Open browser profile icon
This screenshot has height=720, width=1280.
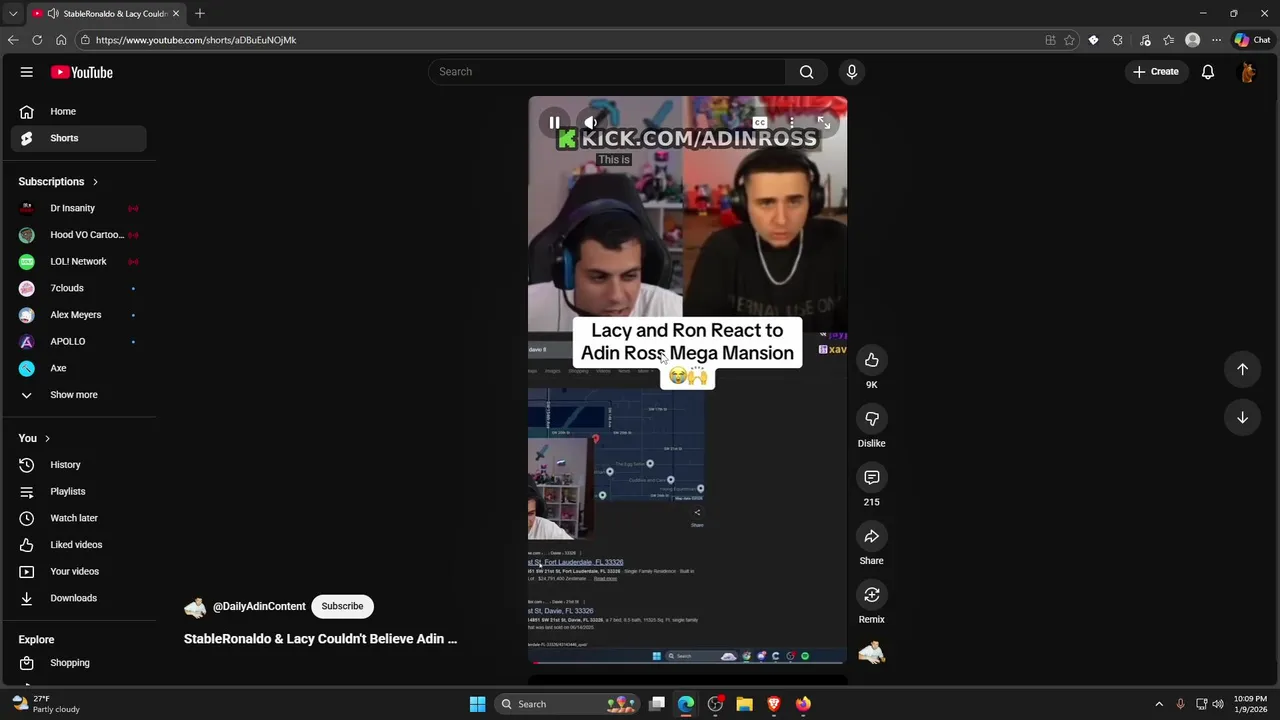1192,40
